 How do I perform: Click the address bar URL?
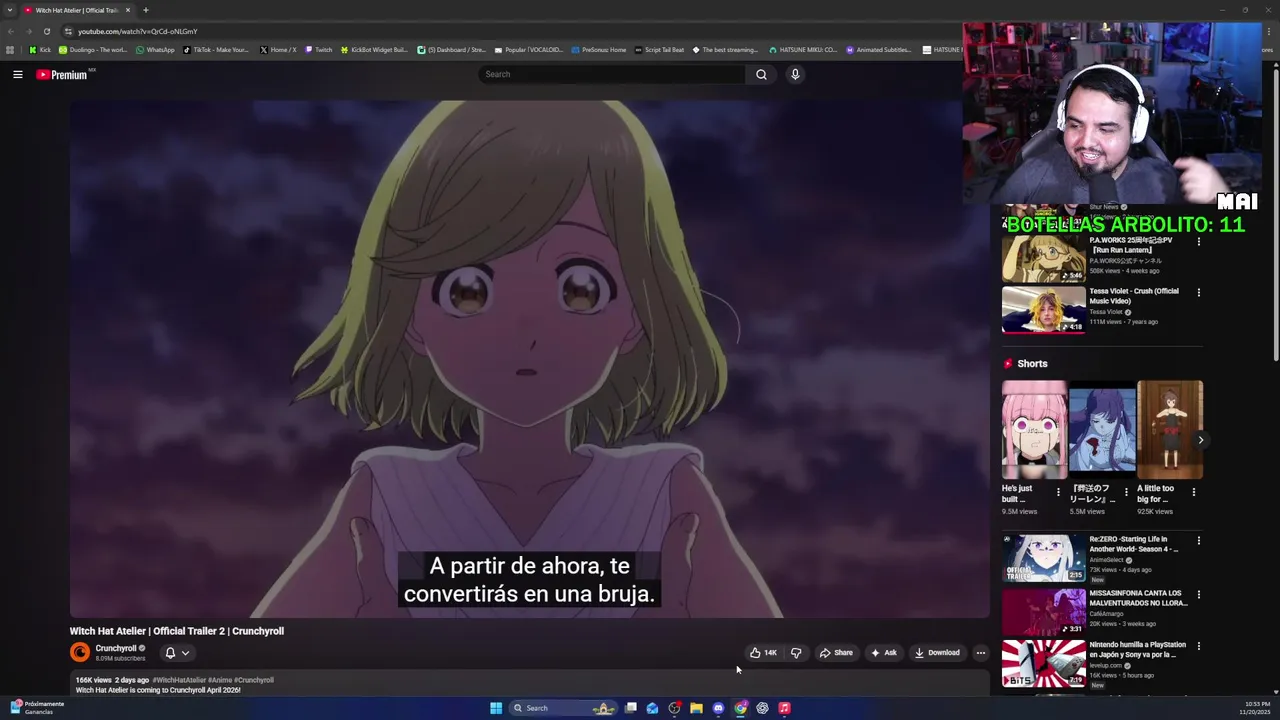pyautogui.click(x=138, y=31)
